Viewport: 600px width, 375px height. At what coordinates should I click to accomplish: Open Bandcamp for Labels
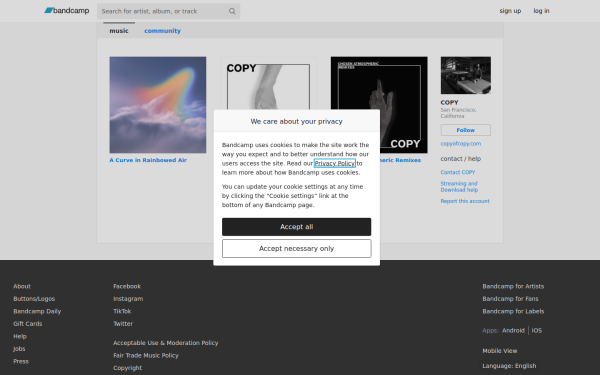[x=513, y=311]
